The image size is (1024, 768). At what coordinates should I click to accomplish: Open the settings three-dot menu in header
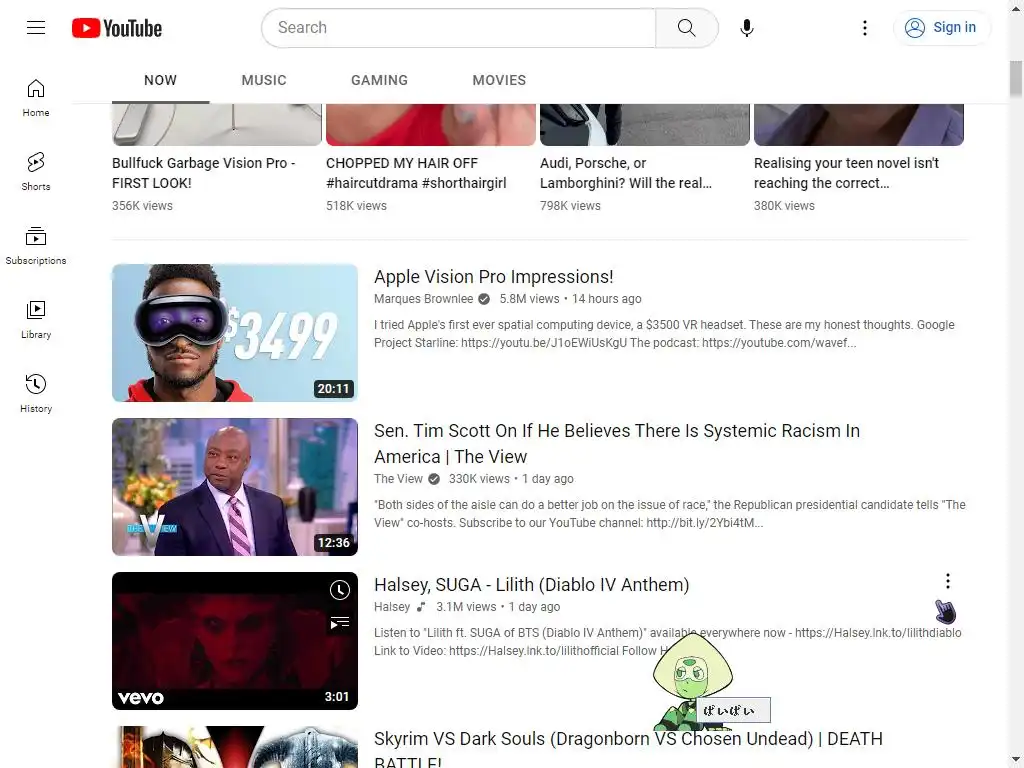click(x=865, y=27)
